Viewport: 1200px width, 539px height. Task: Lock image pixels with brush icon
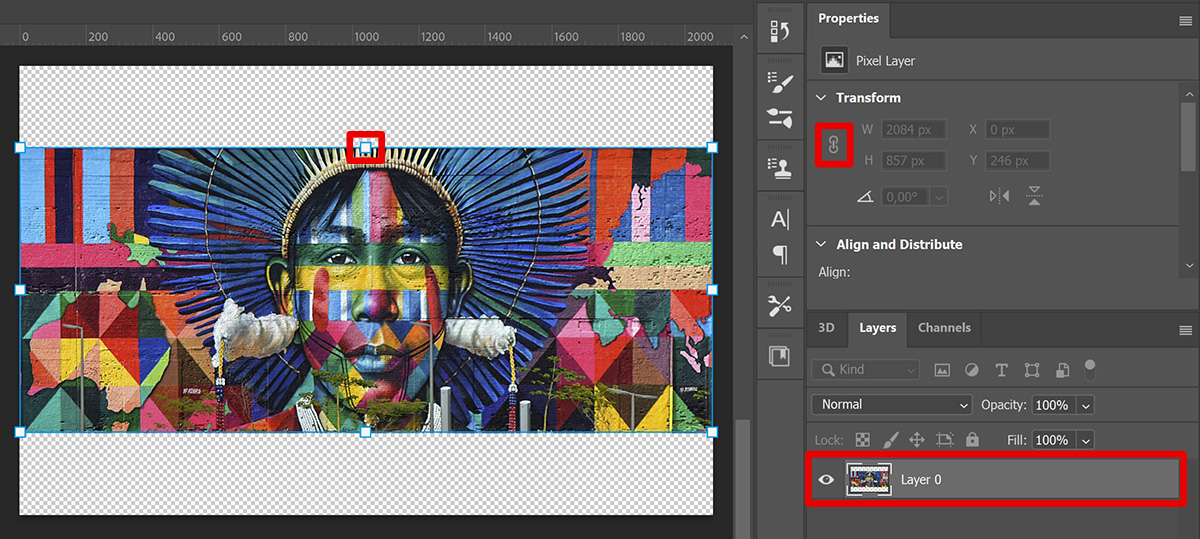890,439
